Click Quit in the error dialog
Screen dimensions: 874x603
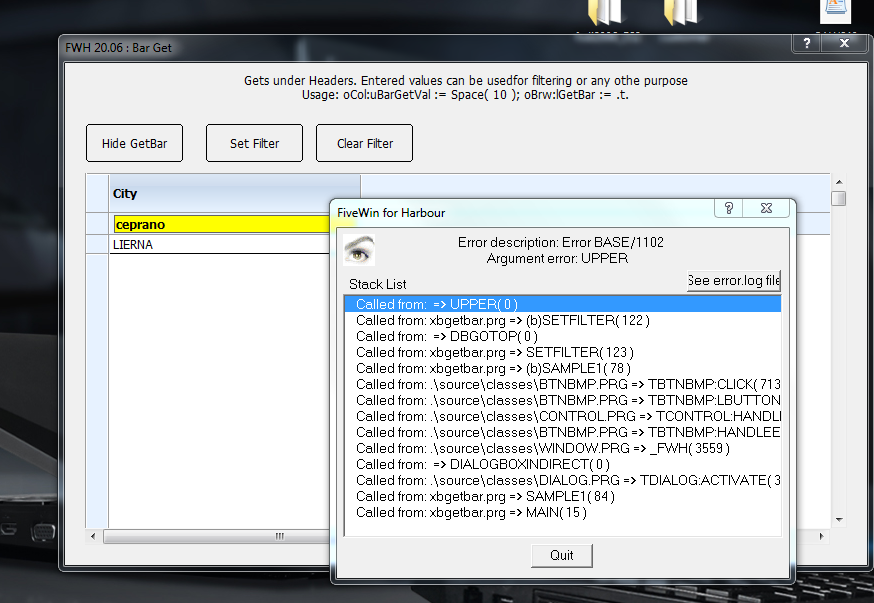pyautogui.click(x=561, y=555)
